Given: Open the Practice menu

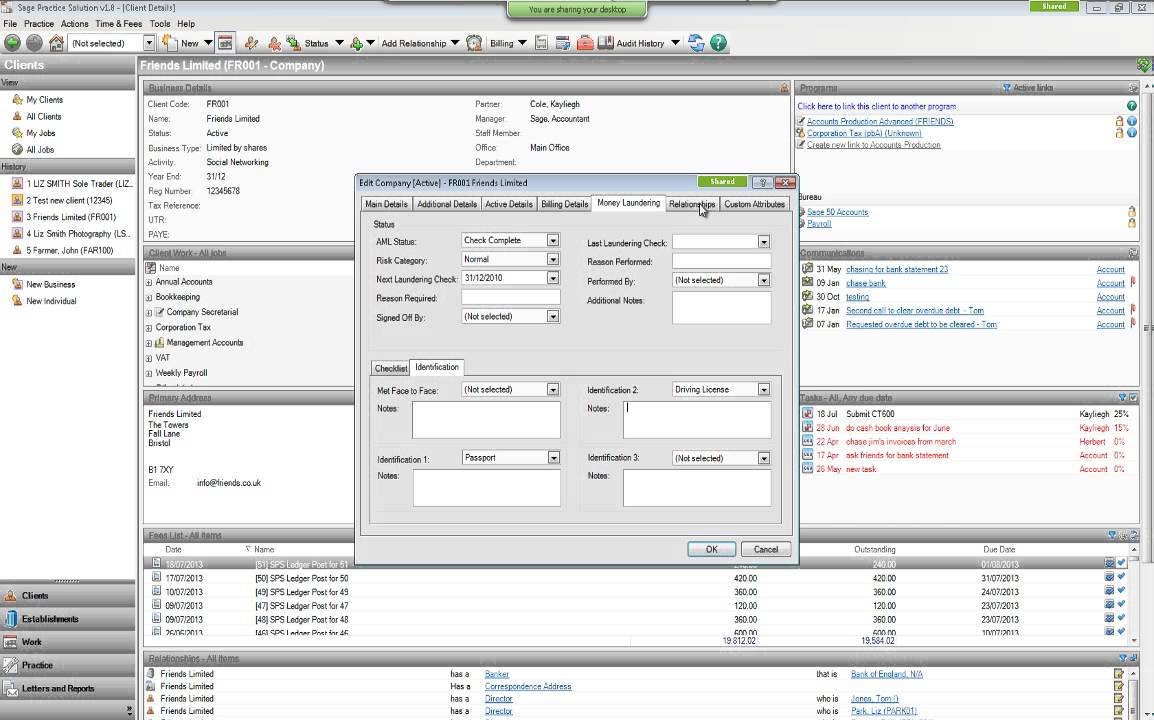Looking at the screenshot, I should click(39, 24).
